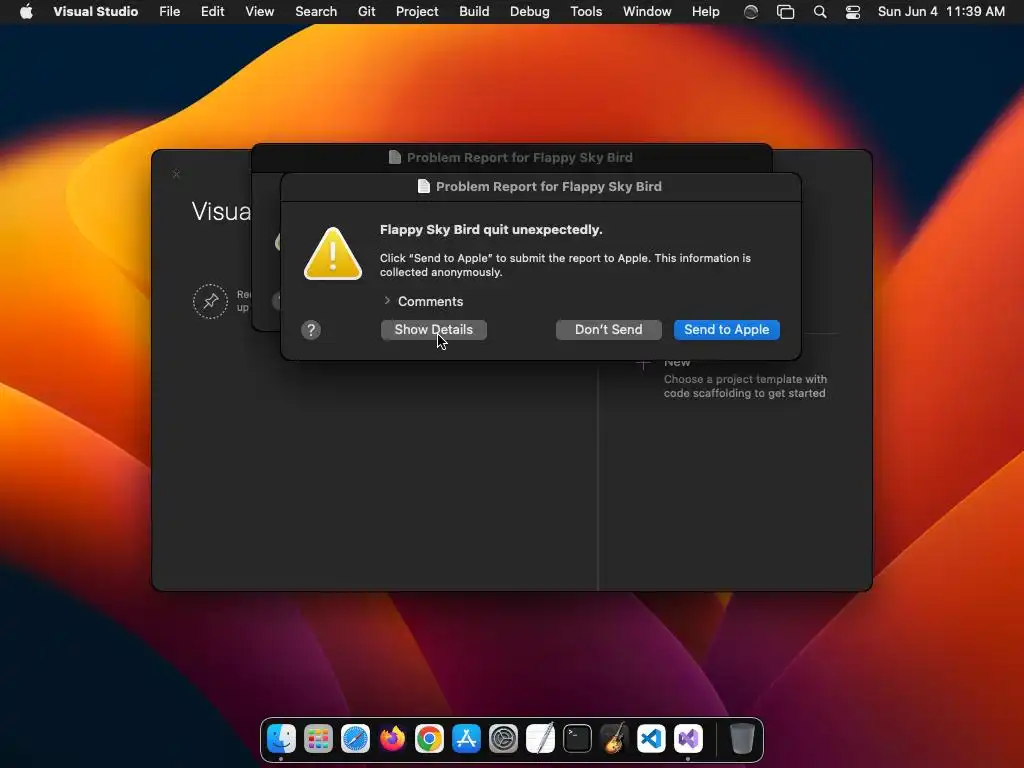Open the Project menu
This screenshot has height=768, width=1024.
[417, 12]
